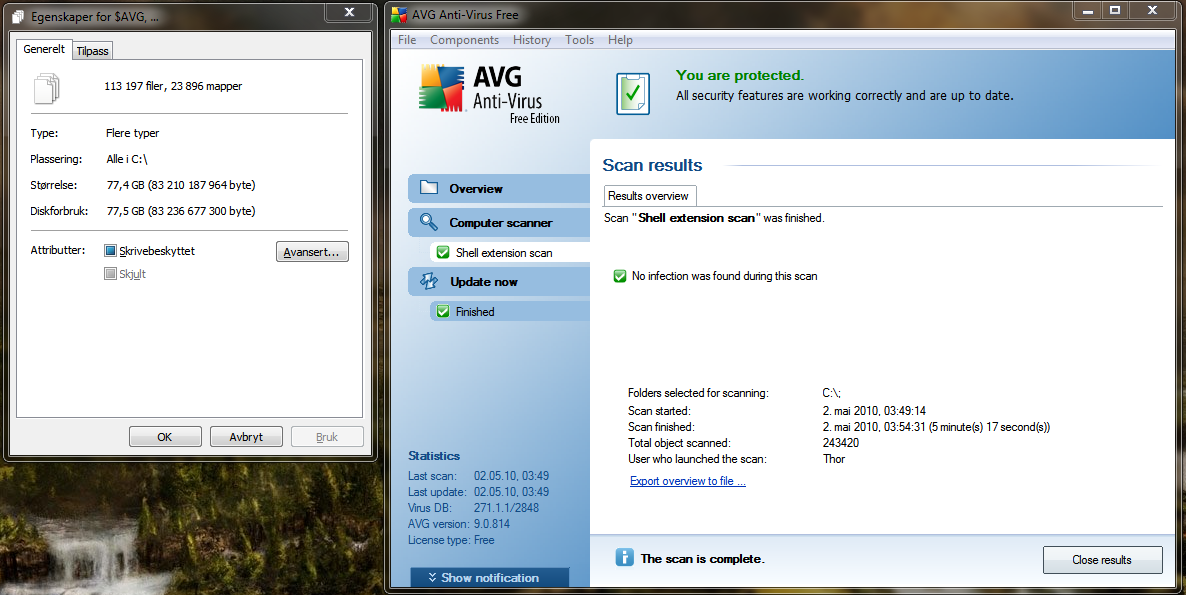
Task: Select the Shell extension scan sidebar entry
Action: click(x=510, y=253)
